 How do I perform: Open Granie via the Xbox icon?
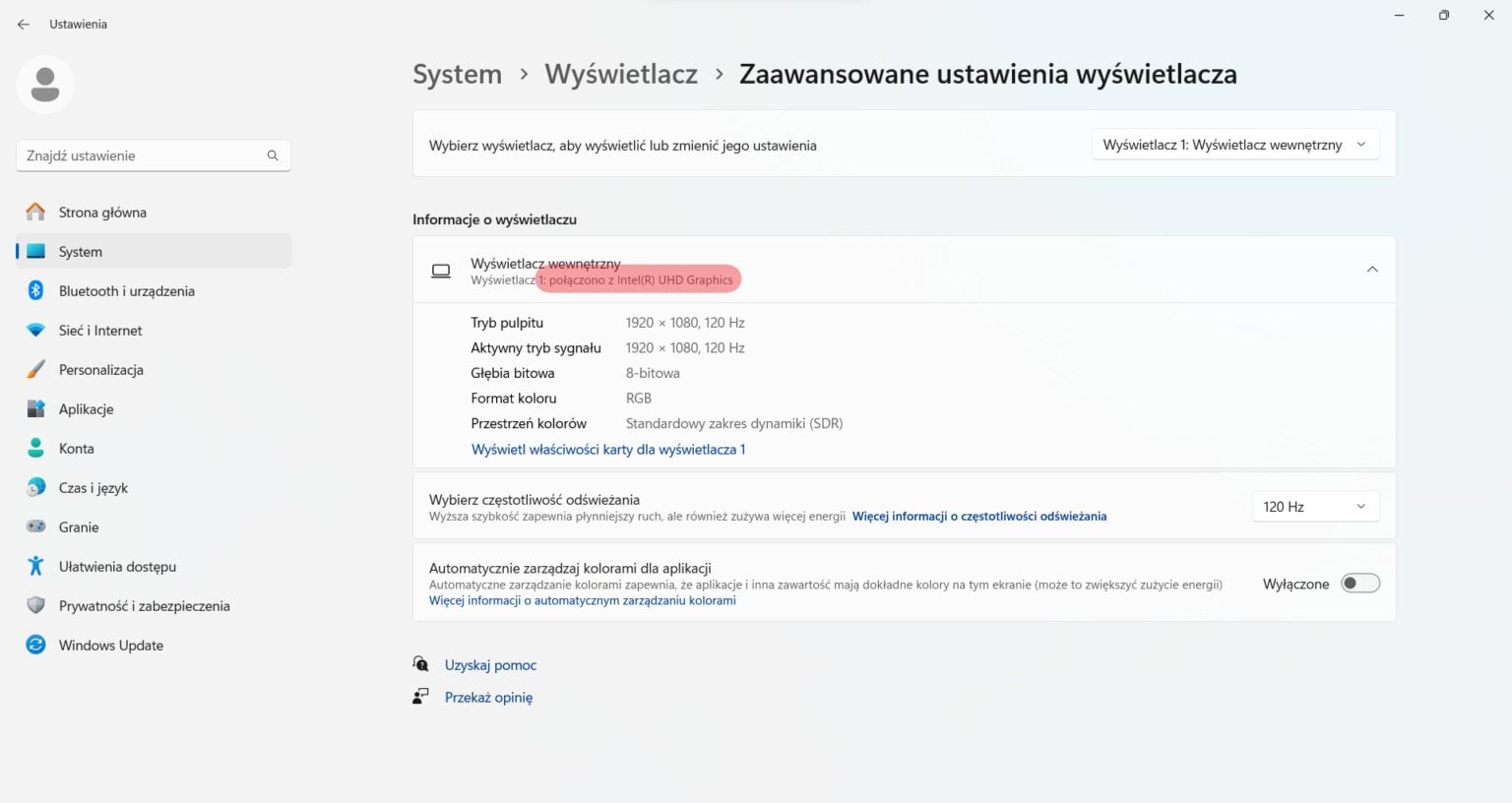(x=35, y=526)
